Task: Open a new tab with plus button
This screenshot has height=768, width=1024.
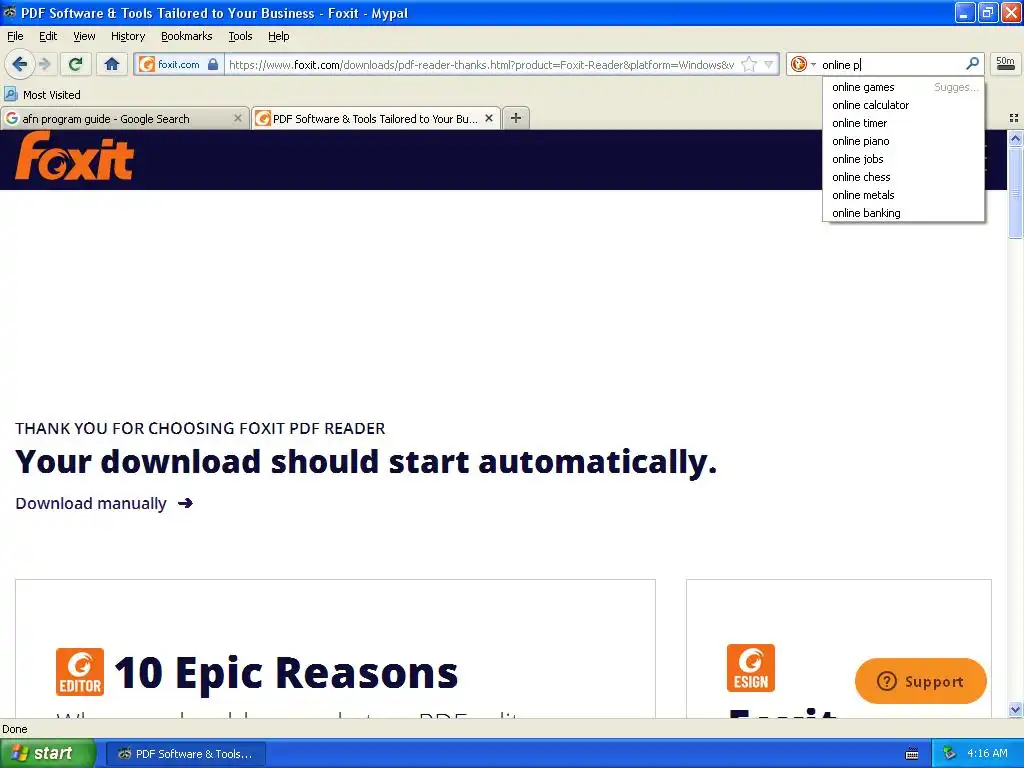Action: (516, 118)
